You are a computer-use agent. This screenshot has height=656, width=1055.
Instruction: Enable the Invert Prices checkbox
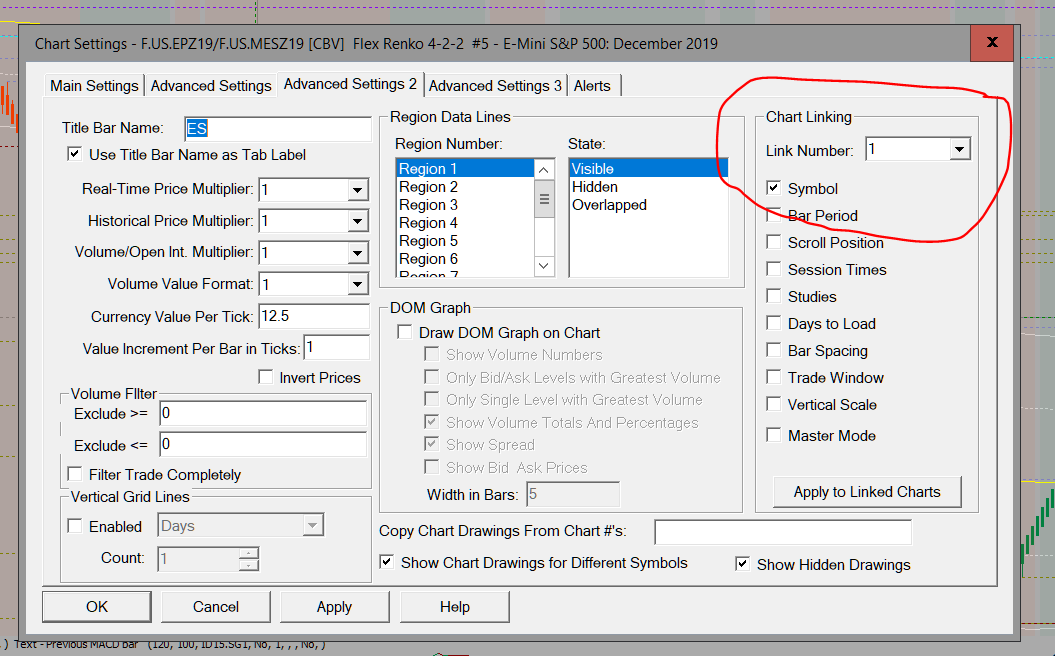[x=266, y=377]
